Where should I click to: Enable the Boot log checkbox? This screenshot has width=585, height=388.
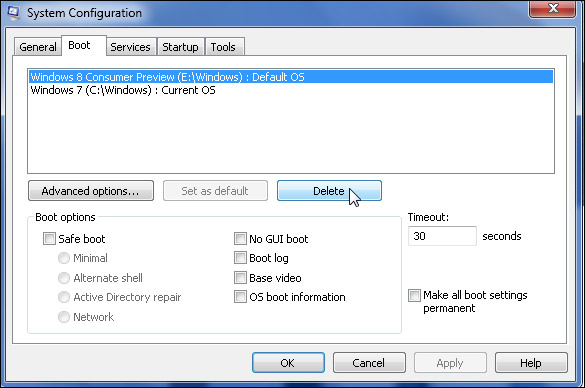[240, 258]
